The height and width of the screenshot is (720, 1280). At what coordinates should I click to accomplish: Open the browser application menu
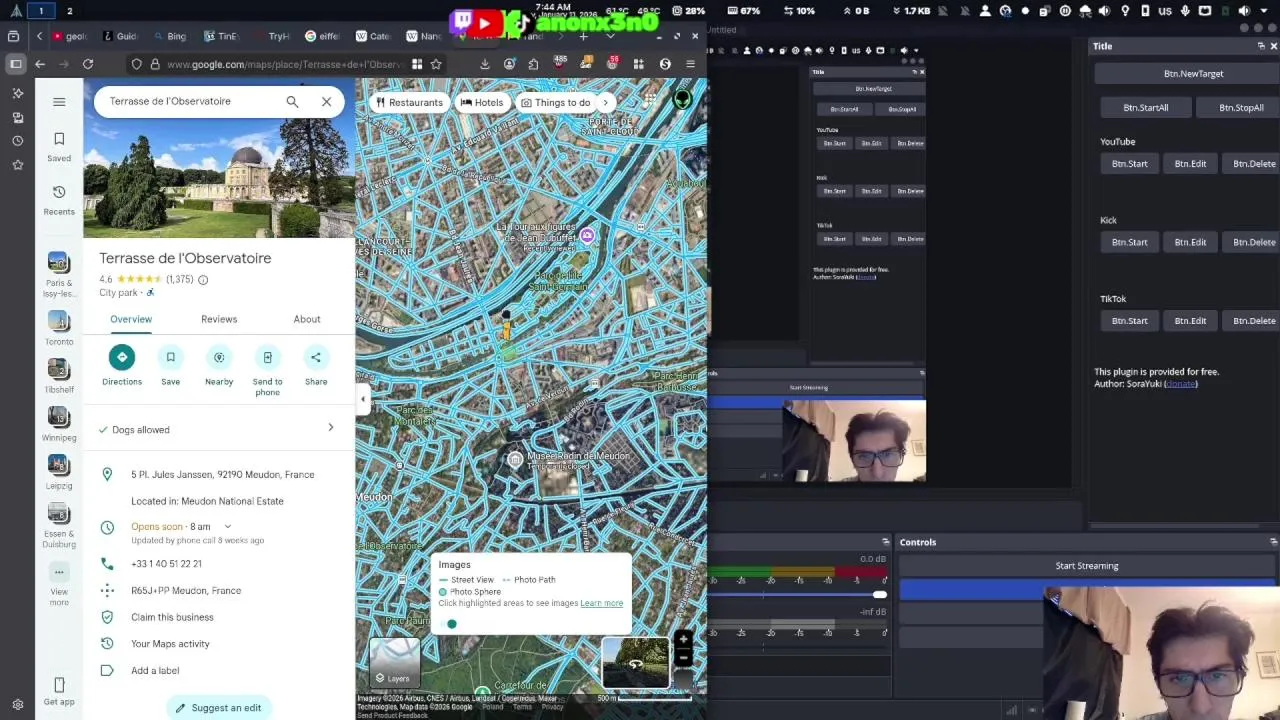690,64
